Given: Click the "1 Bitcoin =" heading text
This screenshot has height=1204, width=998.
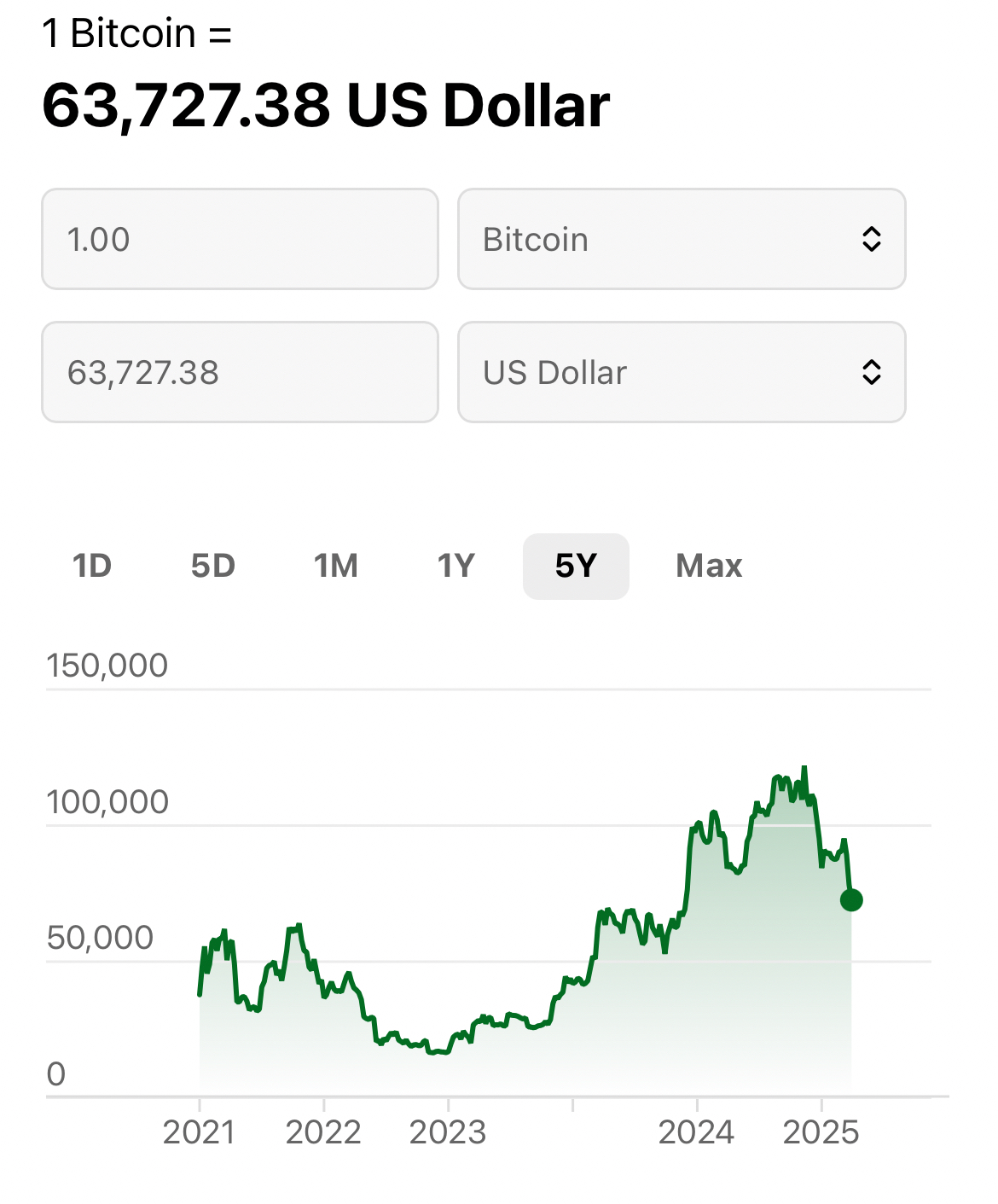Looking at the screenshot, I should 137,34.
